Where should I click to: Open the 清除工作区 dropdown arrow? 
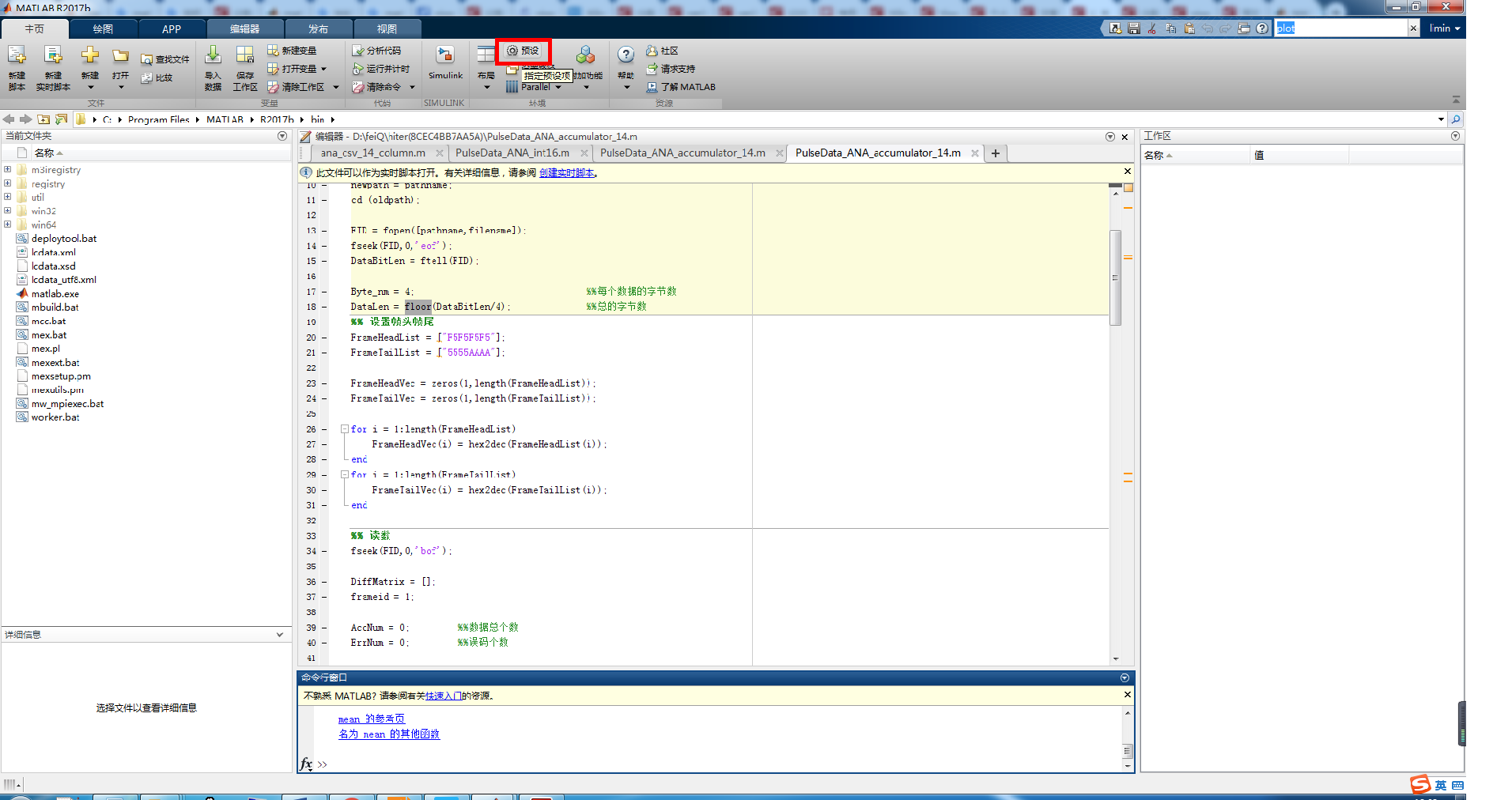335,87
